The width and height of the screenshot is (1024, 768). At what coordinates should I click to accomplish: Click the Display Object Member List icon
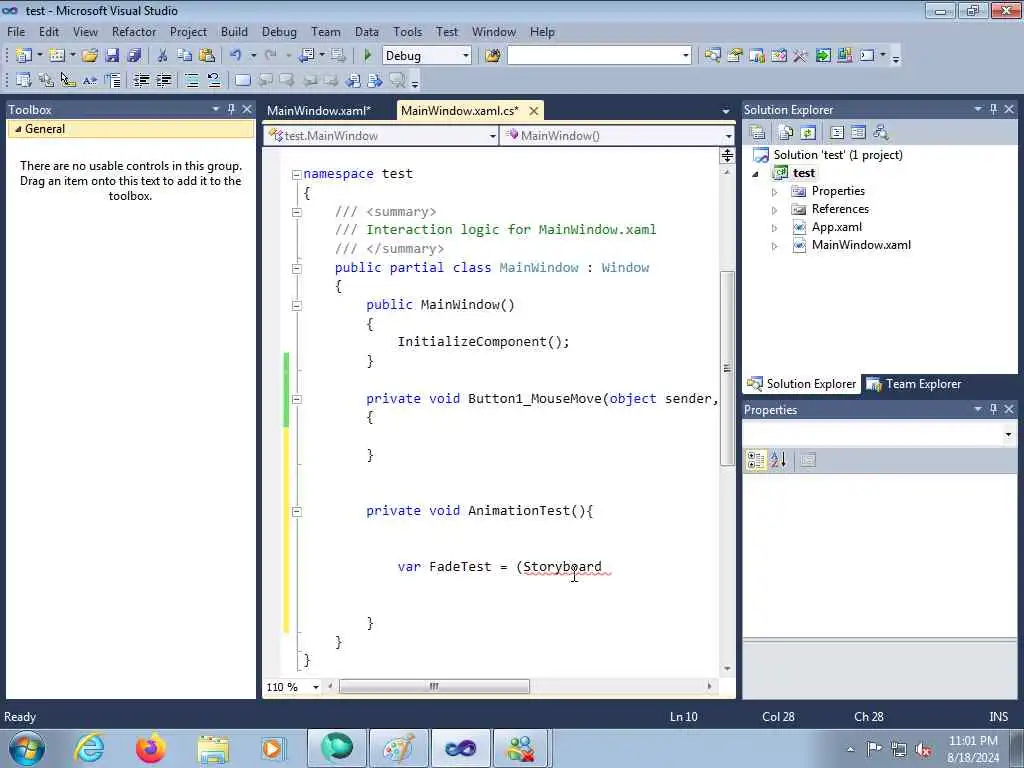[x=24, y=80]
